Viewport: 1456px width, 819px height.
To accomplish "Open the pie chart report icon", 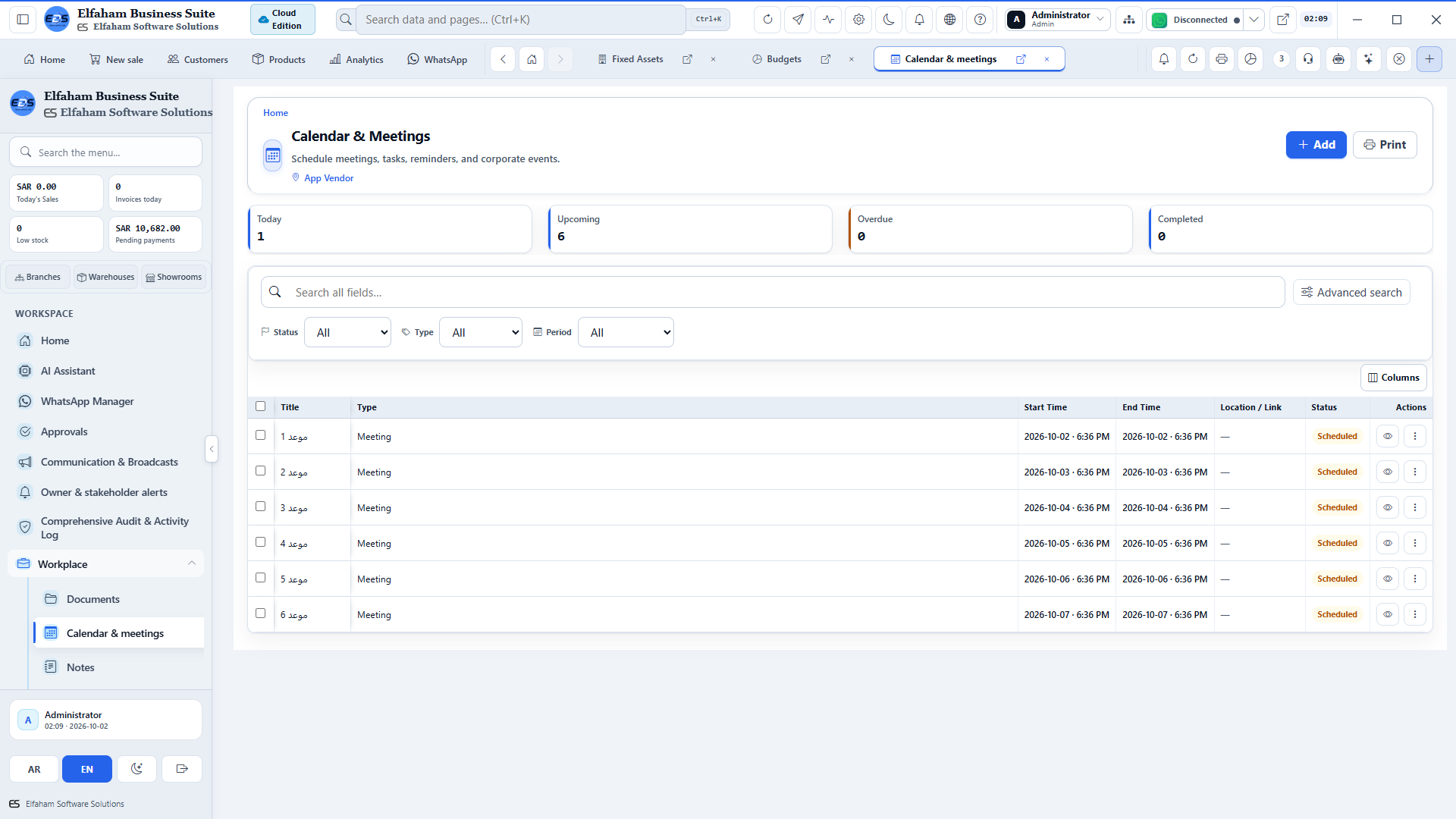I will 1250,59.
